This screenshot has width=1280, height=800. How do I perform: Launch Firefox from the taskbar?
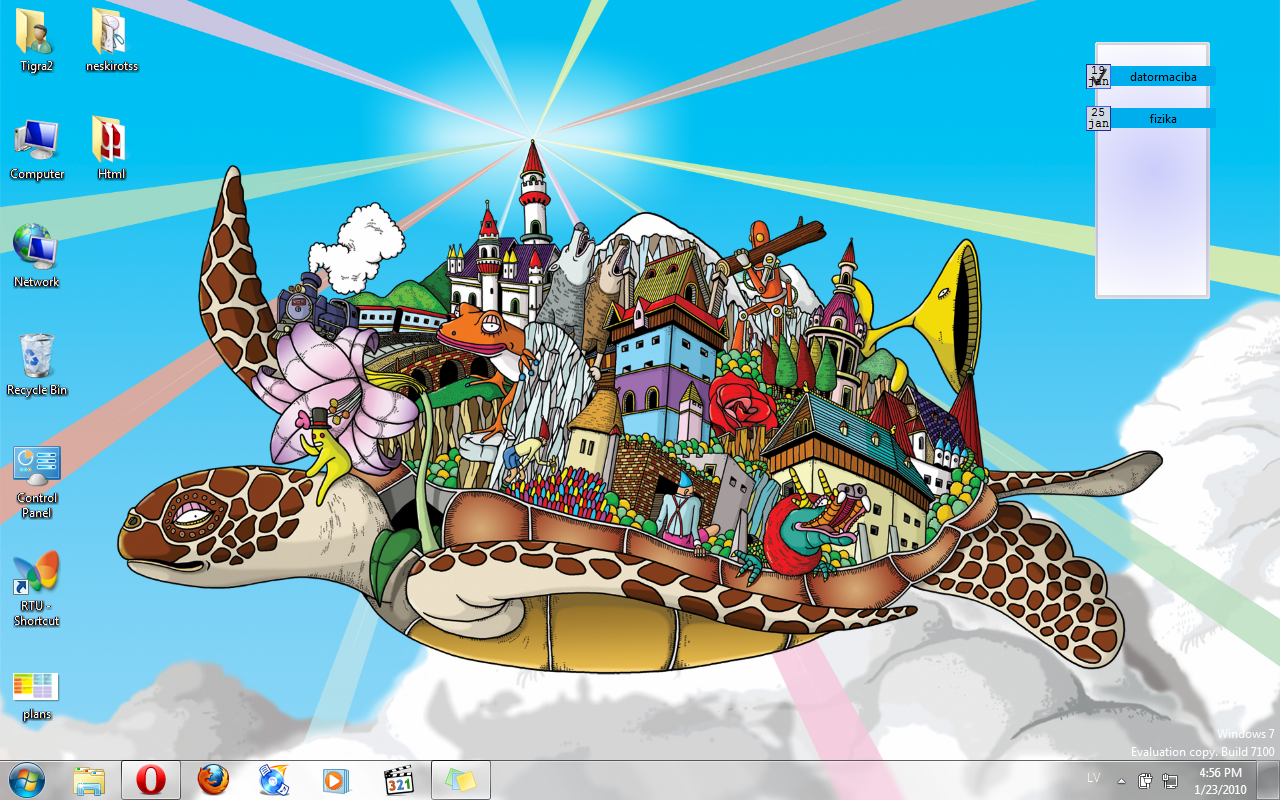tap(213, 780)
